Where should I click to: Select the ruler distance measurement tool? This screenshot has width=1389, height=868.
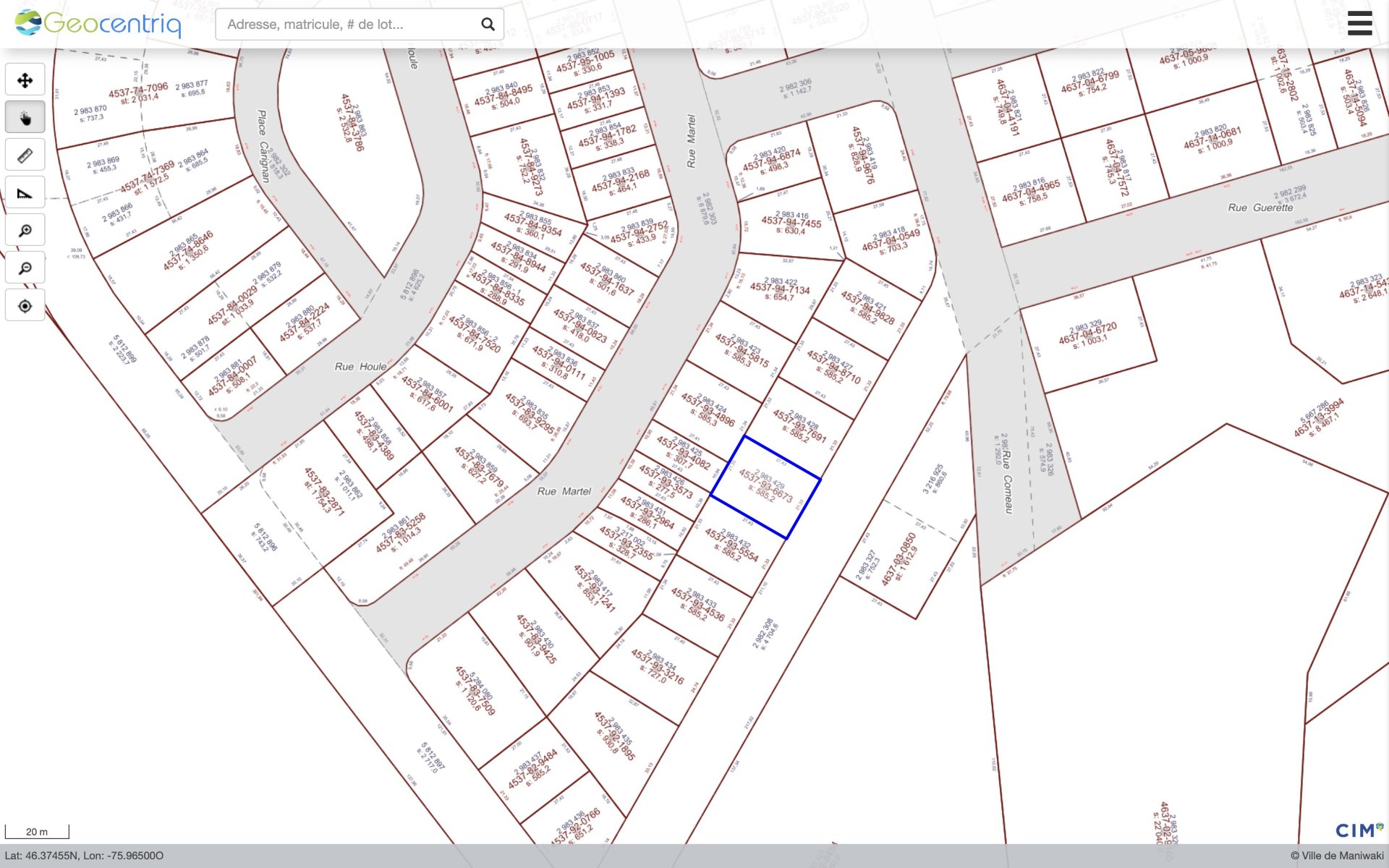25,153
